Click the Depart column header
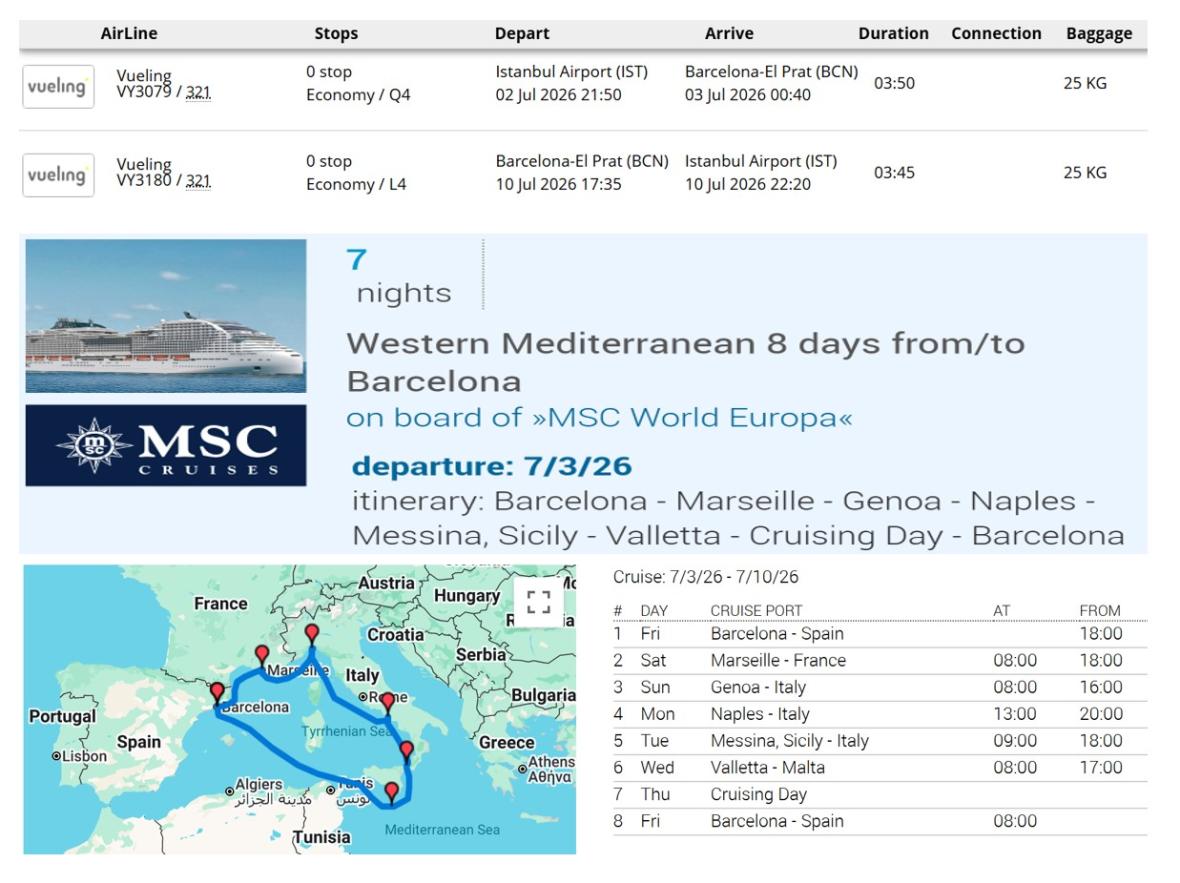Image resolution: width=1180 pixels, height=883 pixels. [522, 34]
